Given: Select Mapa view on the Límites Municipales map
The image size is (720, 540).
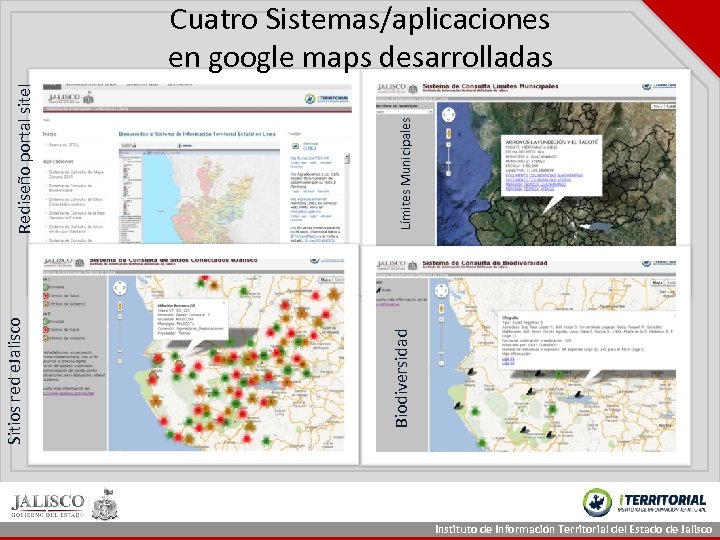Looking at the screenshot, I should tap(658, 107).
